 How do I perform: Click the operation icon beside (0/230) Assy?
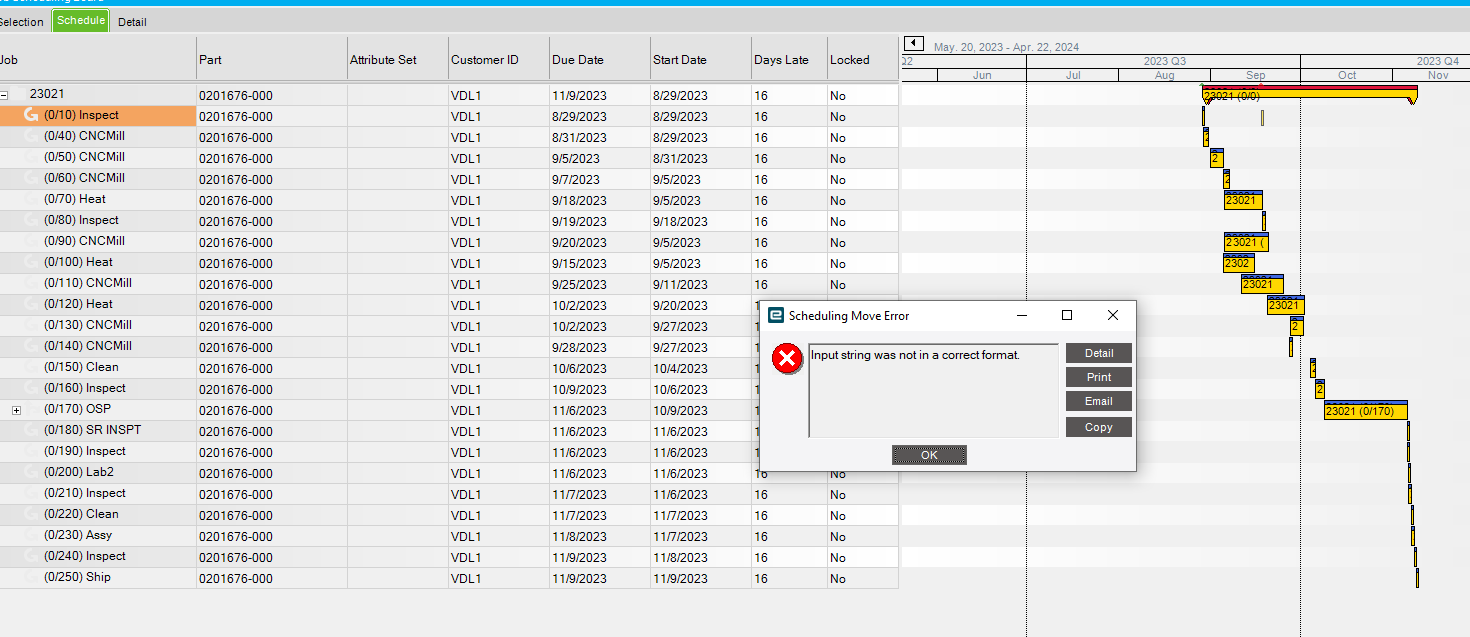click(30, 535)
